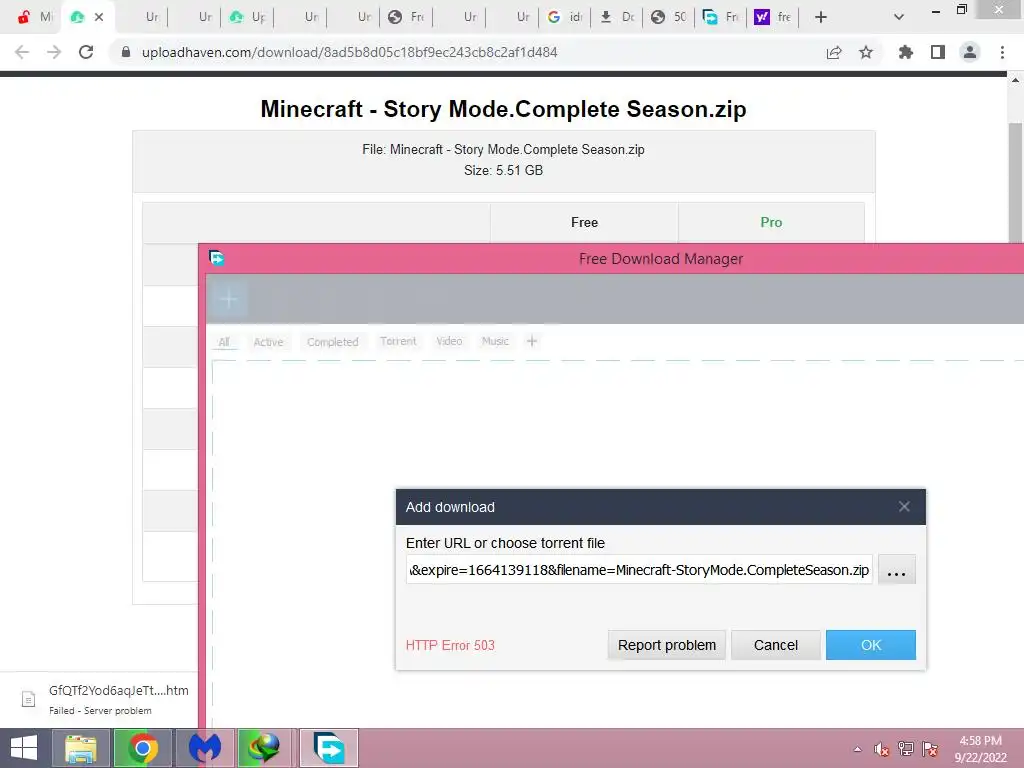This screenshot has width=1024, height=768.
Task: Expand the tab search dropdown
Action: (x=899, y=17)
